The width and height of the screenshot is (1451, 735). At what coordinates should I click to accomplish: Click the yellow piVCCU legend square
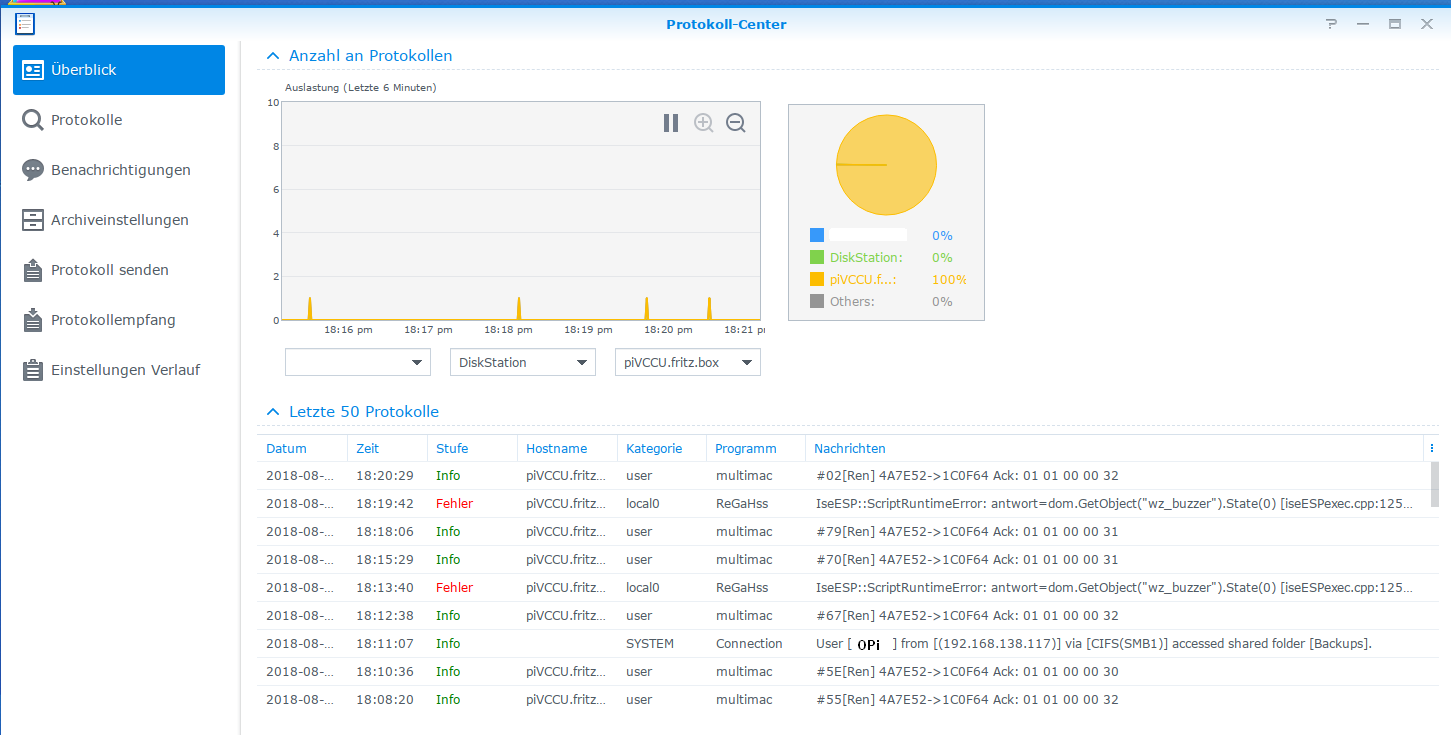point(817,279)
